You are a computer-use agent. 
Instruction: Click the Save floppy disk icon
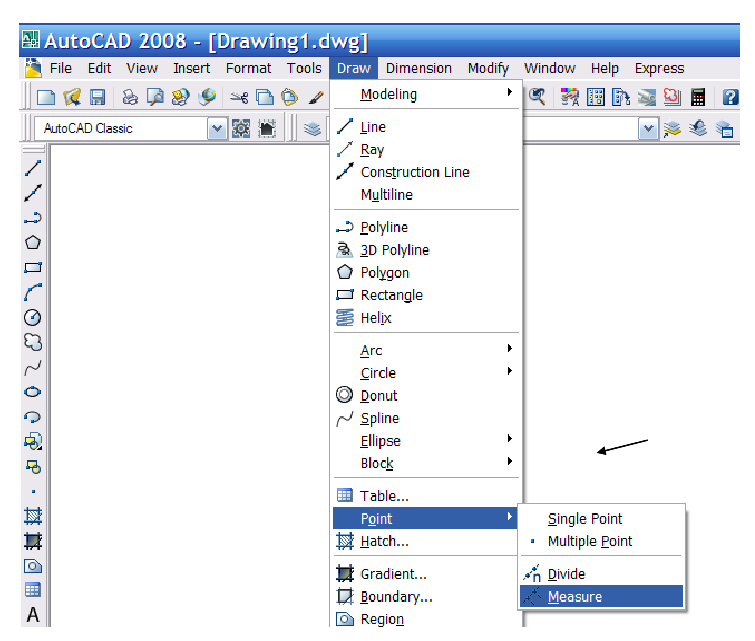tap(98, 97)
